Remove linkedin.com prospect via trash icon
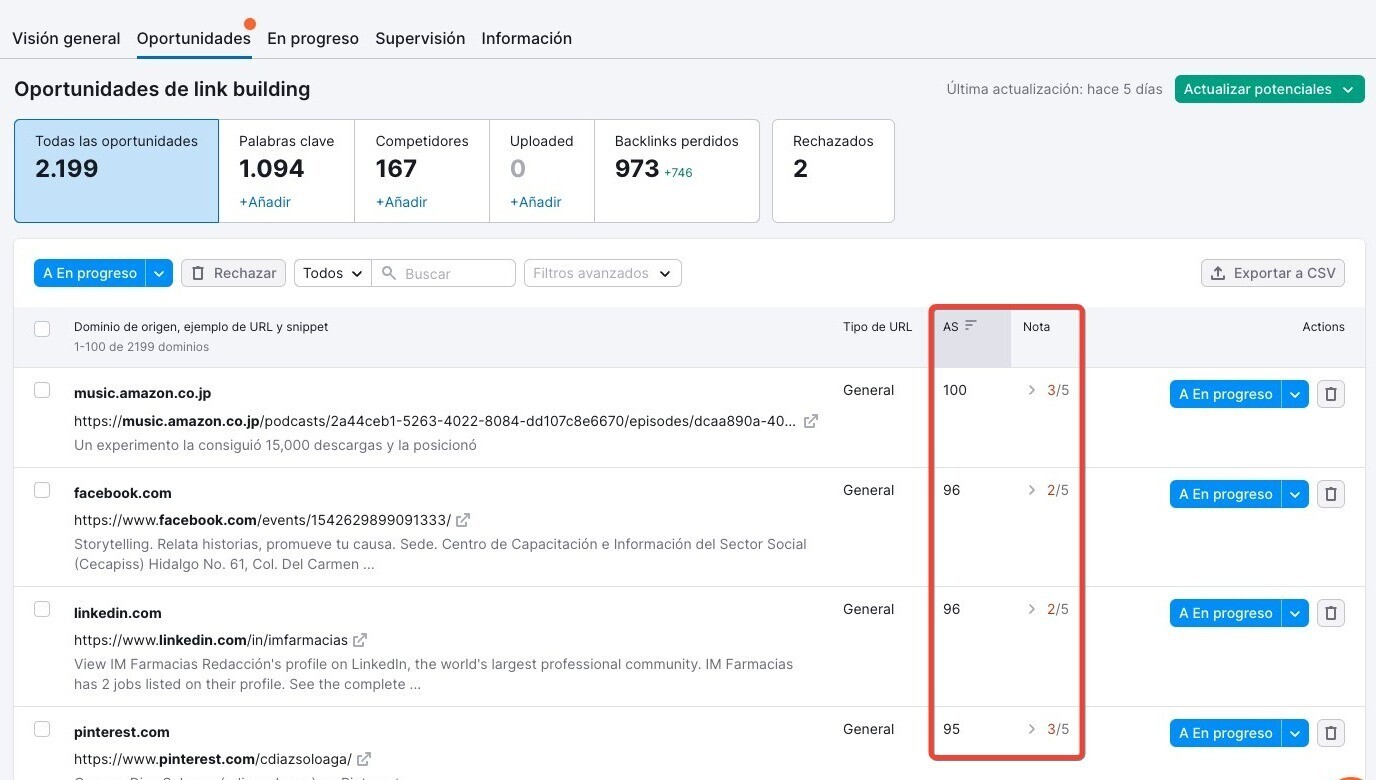 click(x=1330, y=613)
